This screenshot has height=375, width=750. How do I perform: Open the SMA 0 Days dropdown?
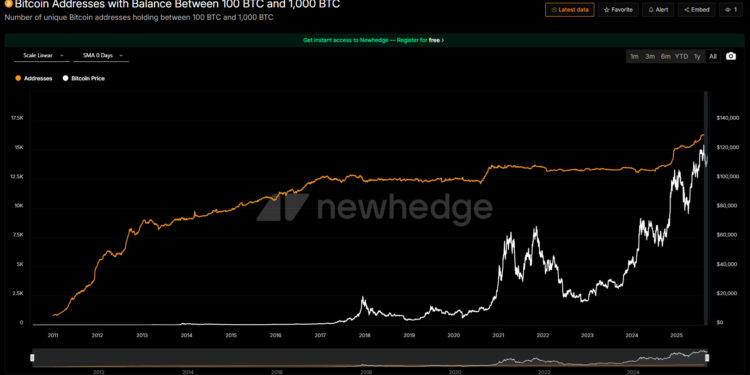(x=101, y=55)
